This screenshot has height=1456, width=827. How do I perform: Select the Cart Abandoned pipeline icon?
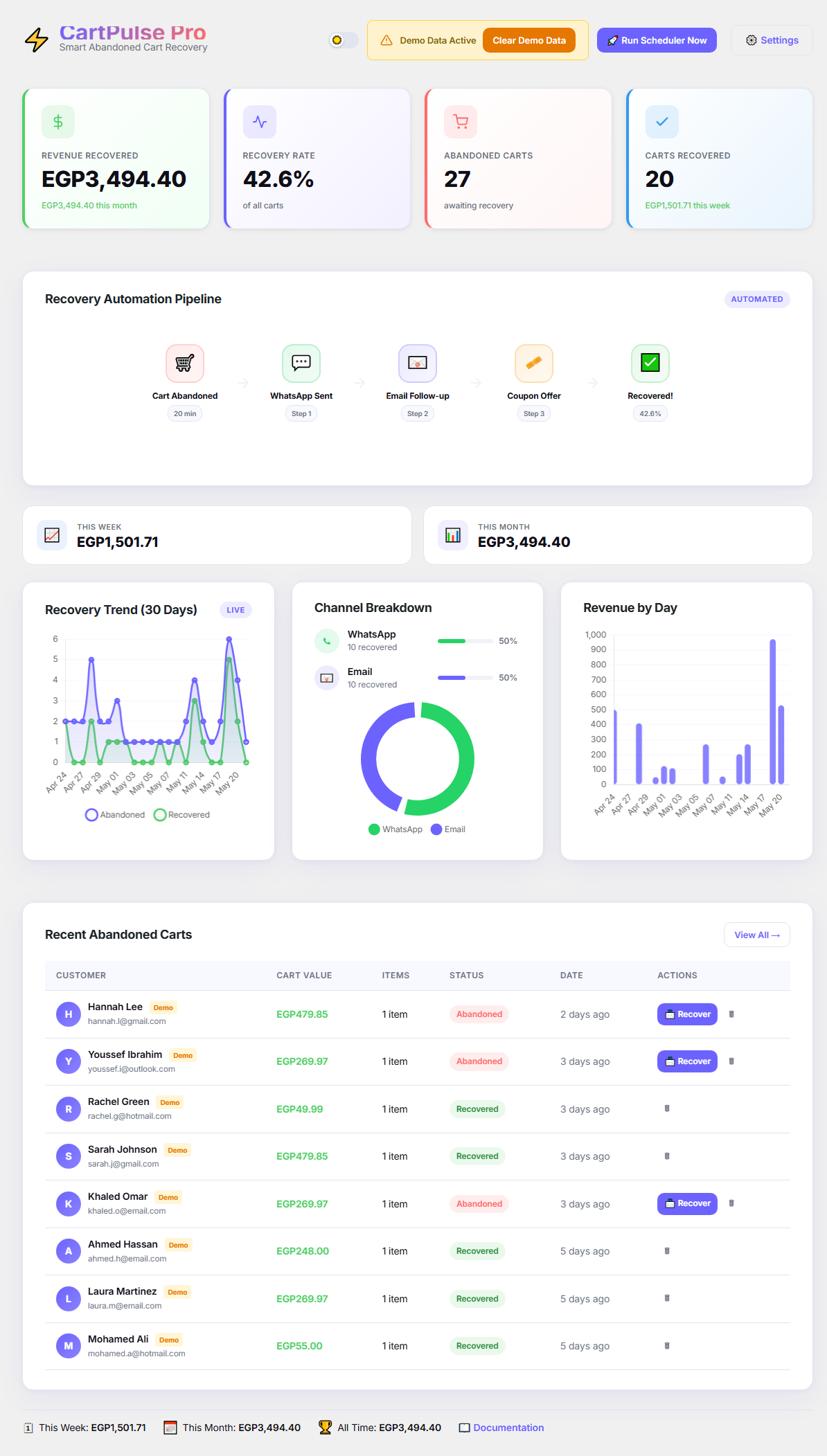(x=185, y=363)
